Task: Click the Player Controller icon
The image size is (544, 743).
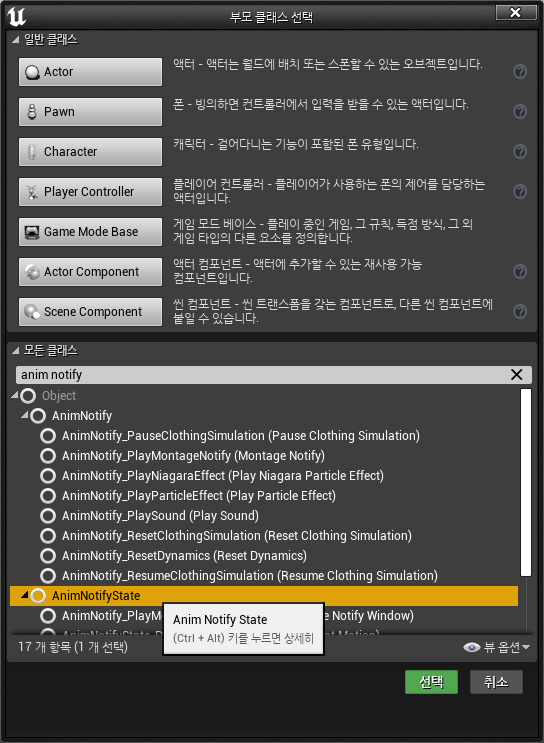Action: [32, 192]
